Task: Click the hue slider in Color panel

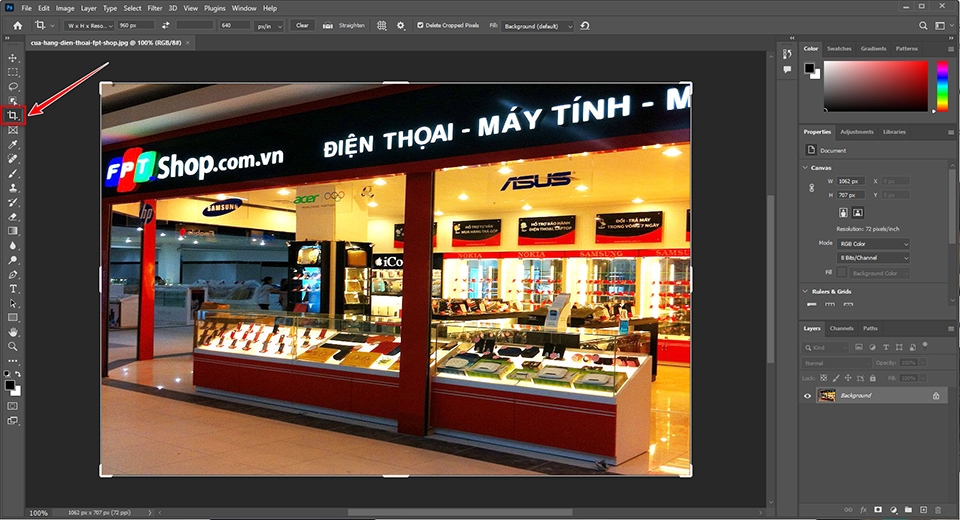Action: point(942,86)
